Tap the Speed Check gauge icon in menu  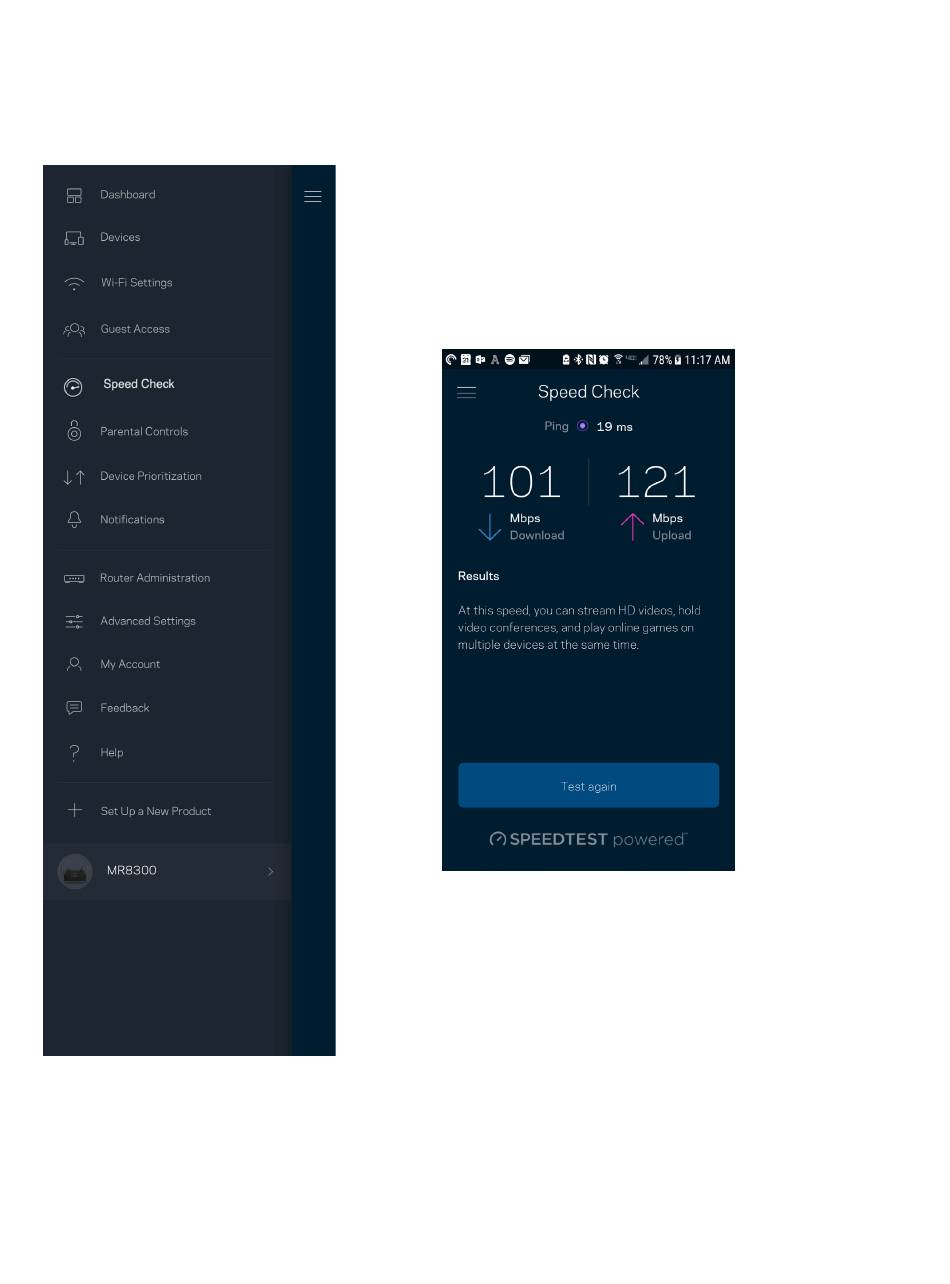tap(74, 385)
